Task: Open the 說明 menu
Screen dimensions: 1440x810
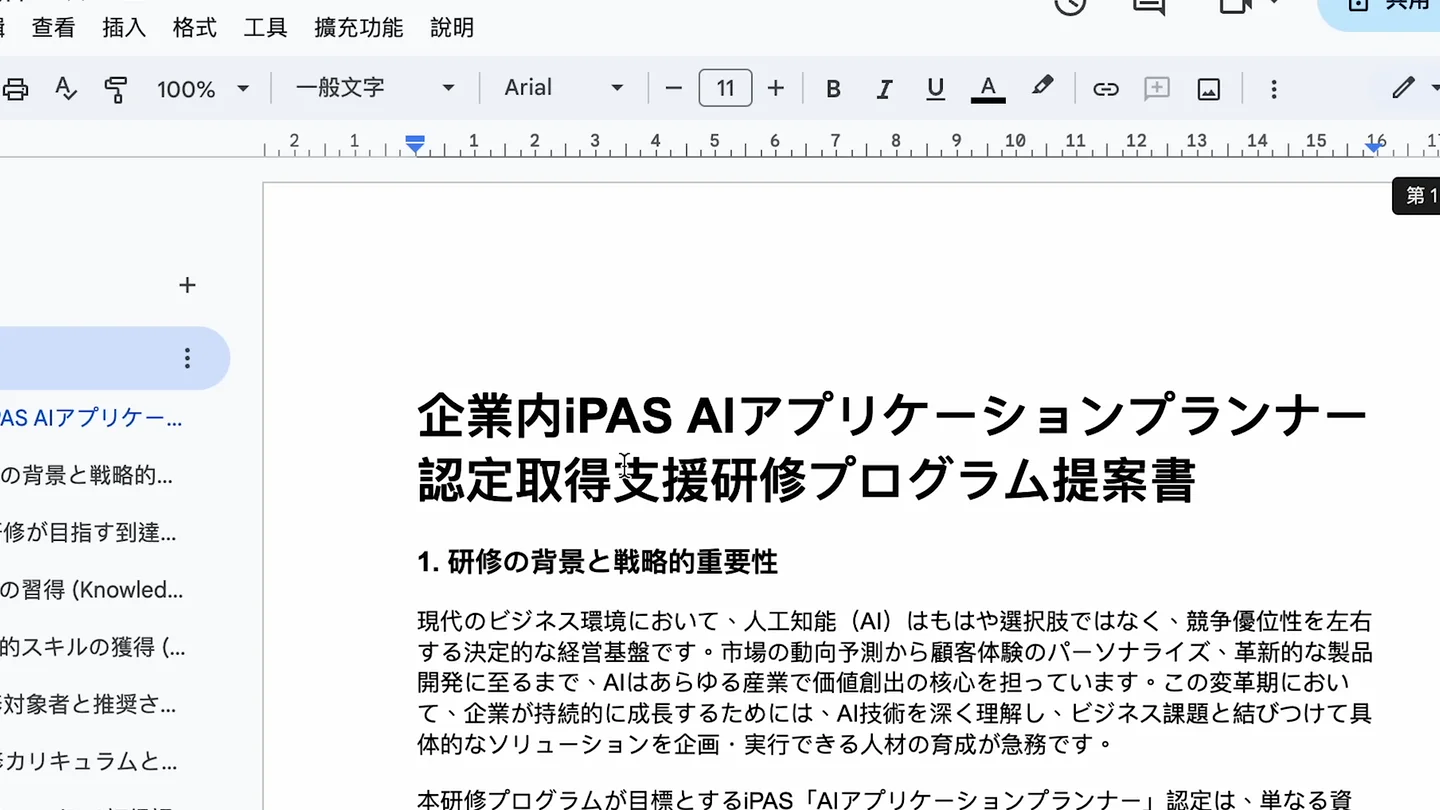Action: coord(452,28)
